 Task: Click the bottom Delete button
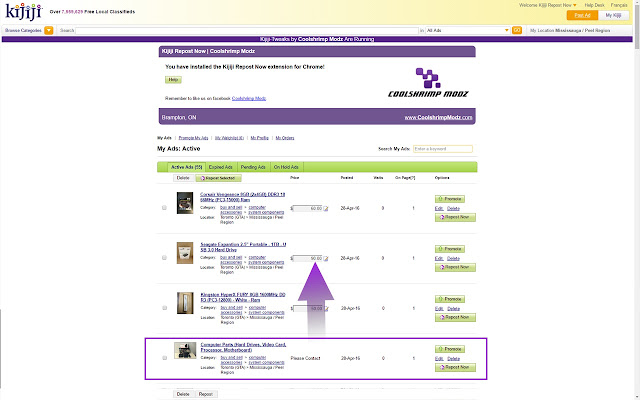183,394
